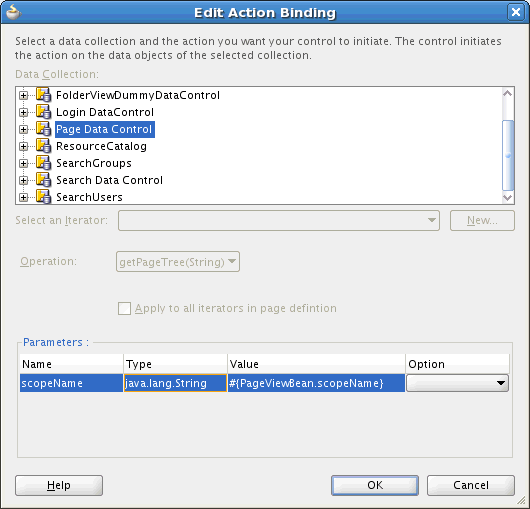Image resolution: width=530 pixels, height=509 pixels.
Task: Click the Page Data Control icon
Action: 44,129
